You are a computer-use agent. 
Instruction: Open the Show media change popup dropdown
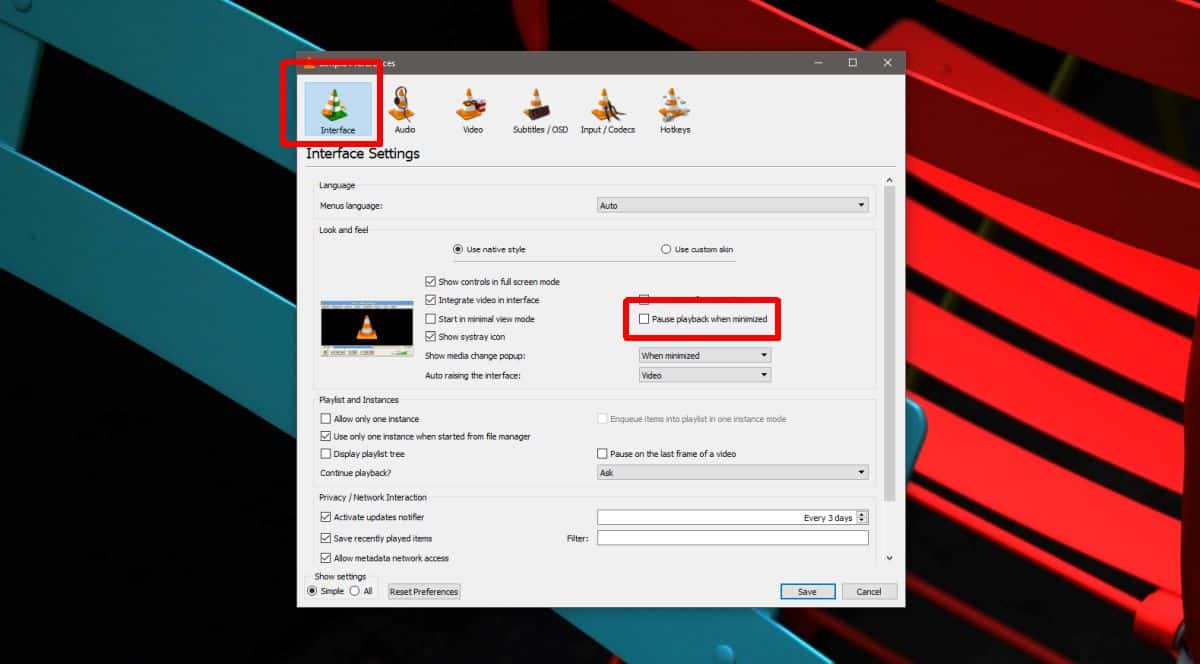[x=705, y=355]
